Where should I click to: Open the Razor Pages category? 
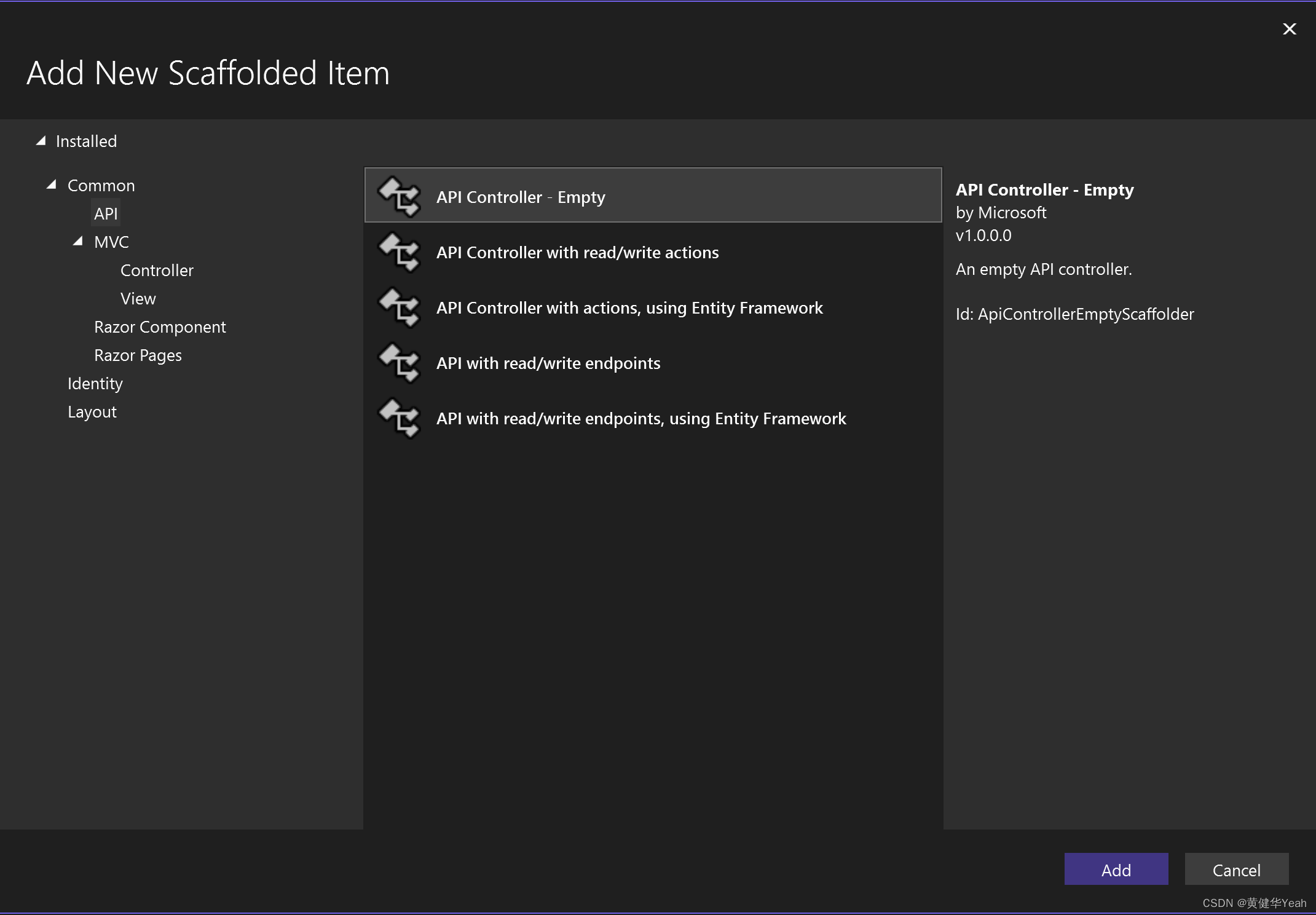(138, 355)
